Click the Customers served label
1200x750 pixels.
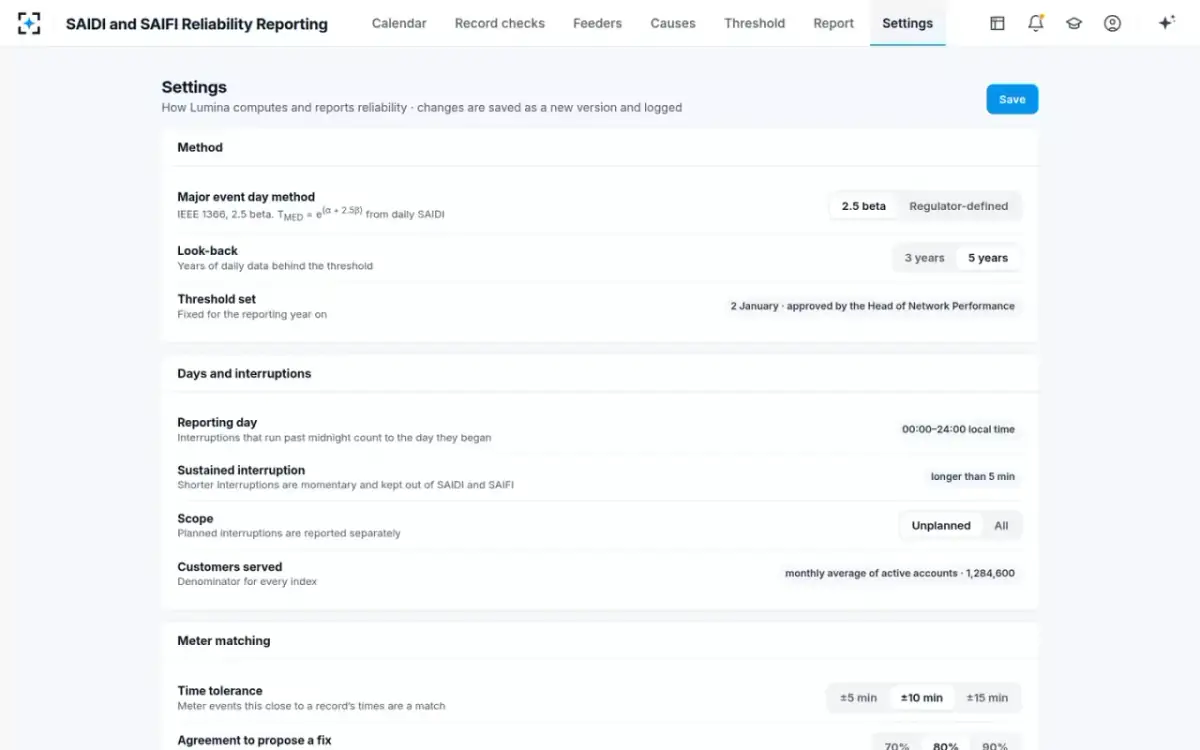click(x=229, y=567)
